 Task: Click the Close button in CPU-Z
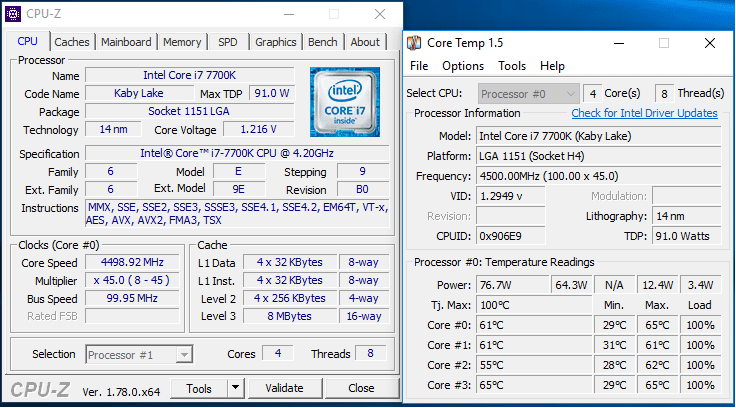point(361,388)
